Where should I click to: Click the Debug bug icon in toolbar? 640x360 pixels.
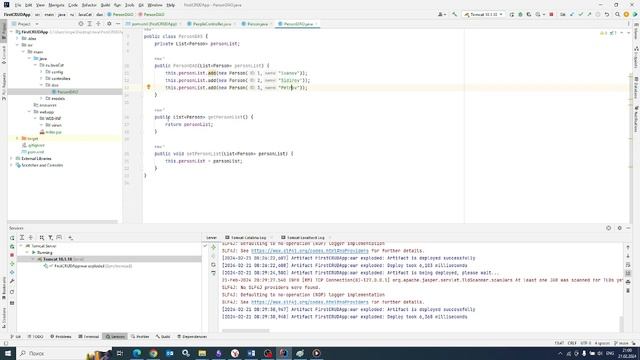coord(520,15)
